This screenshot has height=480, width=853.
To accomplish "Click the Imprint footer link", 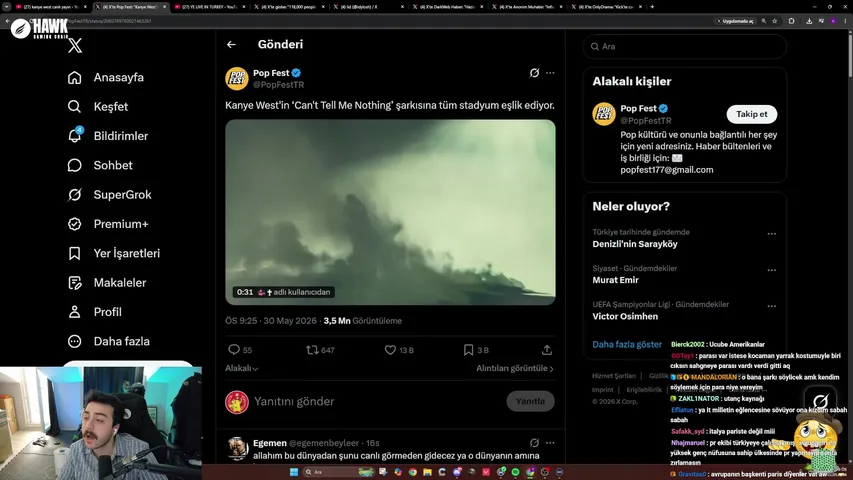I will 602,390.
